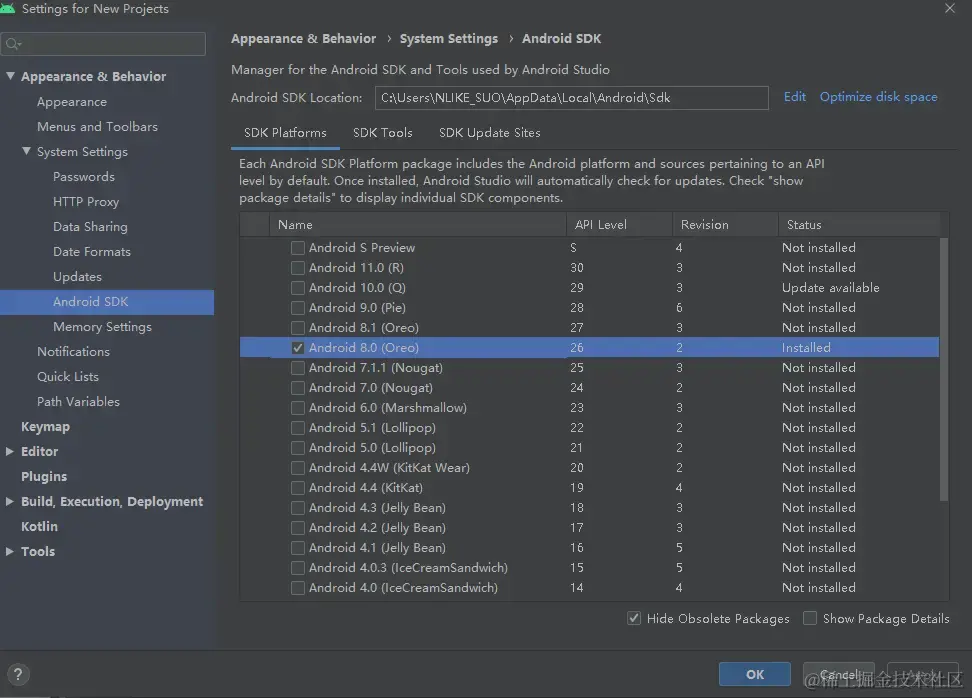Switch to the SDK Tools tab

[x=382, y=133]
